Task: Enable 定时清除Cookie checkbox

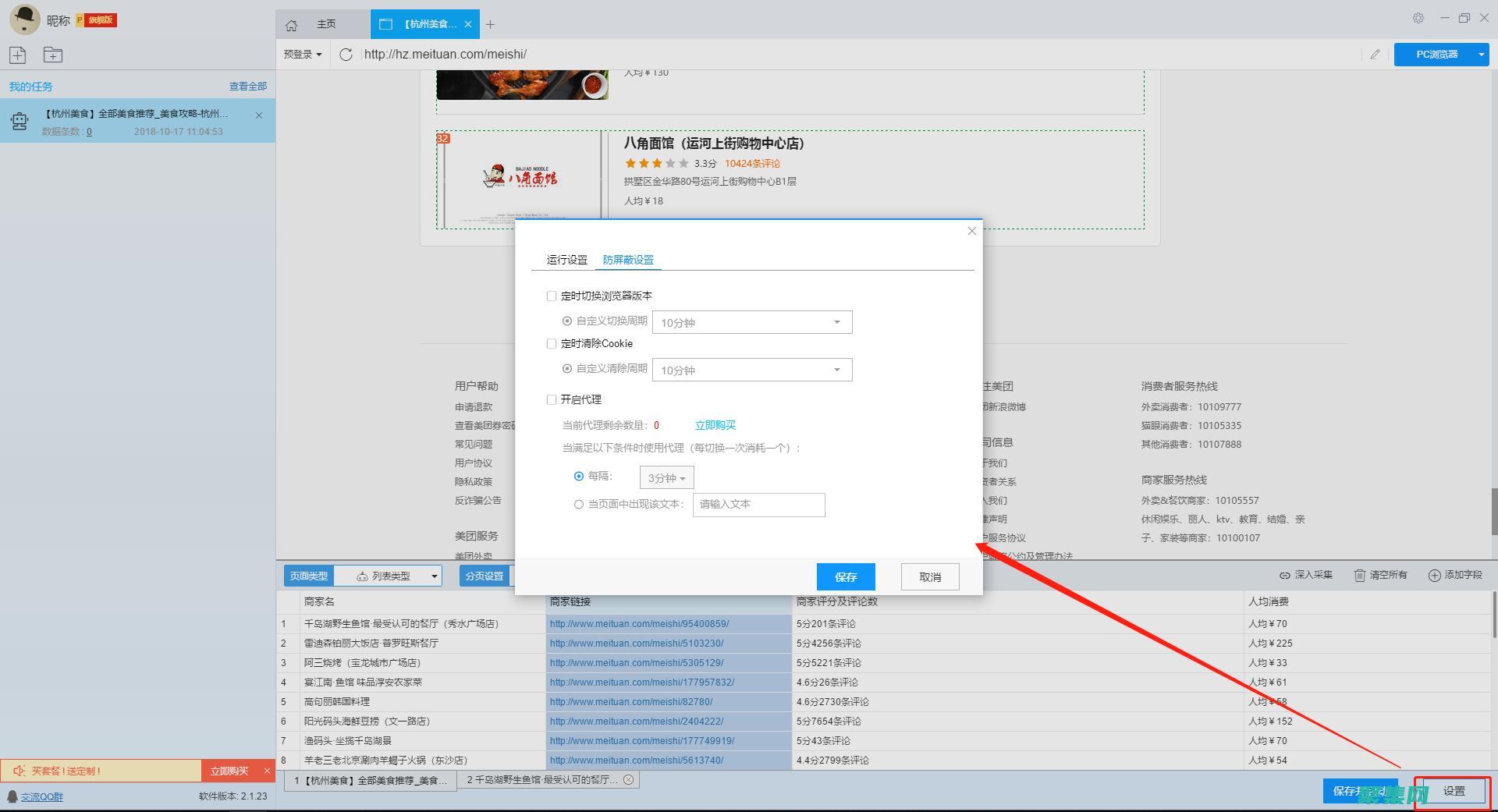Action: coord(552,343)
